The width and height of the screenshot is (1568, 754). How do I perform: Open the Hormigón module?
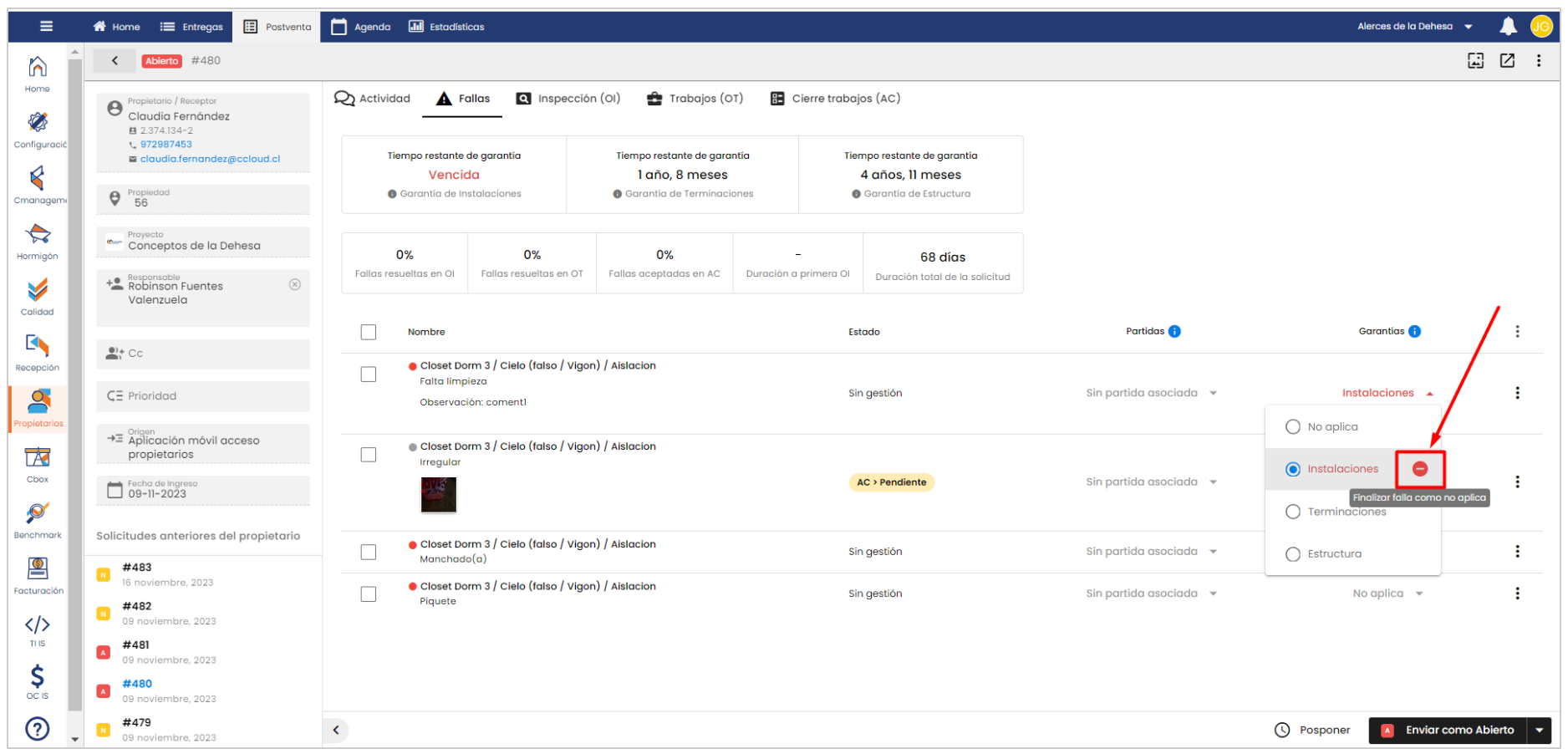38,242
